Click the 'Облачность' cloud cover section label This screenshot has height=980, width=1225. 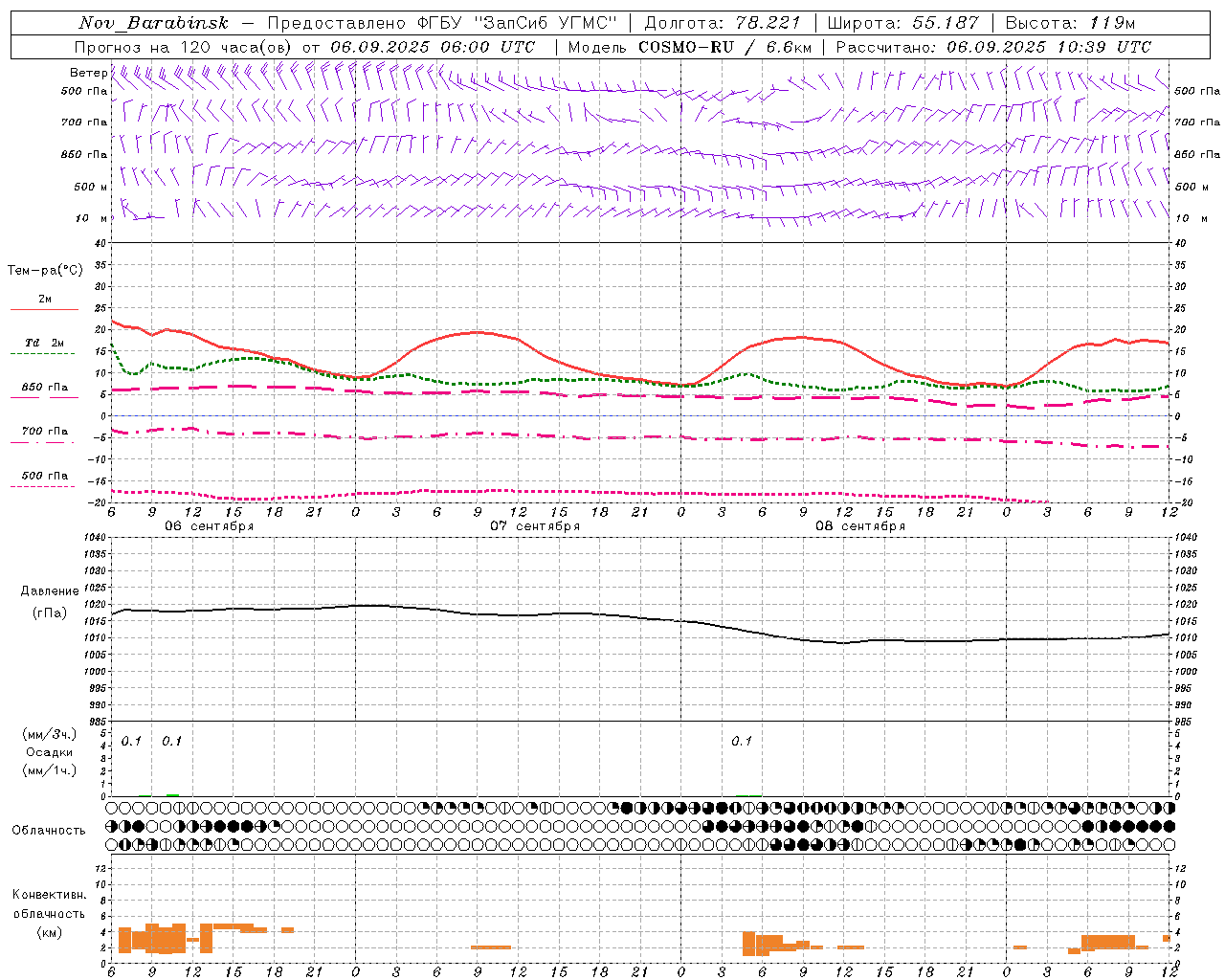49,830
